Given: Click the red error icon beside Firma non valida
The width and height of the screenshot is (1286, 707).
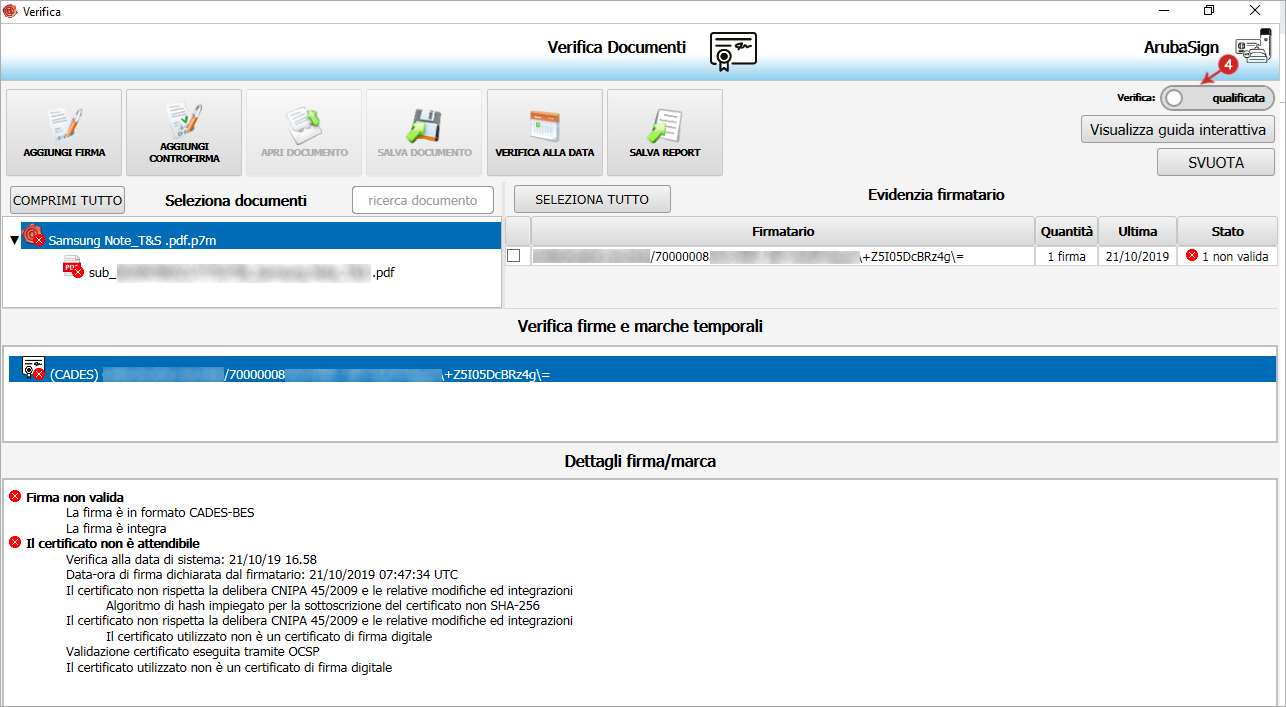Looking at the screenshot, I should pos(15,497).
